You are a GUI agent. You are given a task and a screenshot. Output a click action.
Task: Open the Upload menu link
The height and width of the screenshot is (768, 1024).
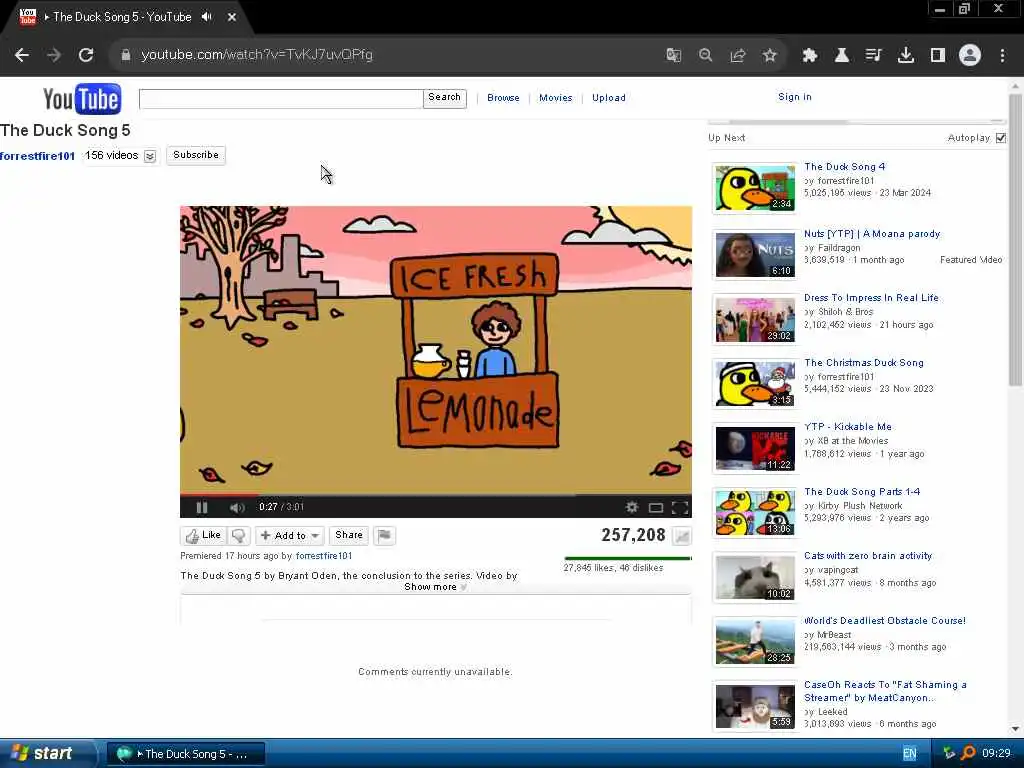[x=609, y=98]
